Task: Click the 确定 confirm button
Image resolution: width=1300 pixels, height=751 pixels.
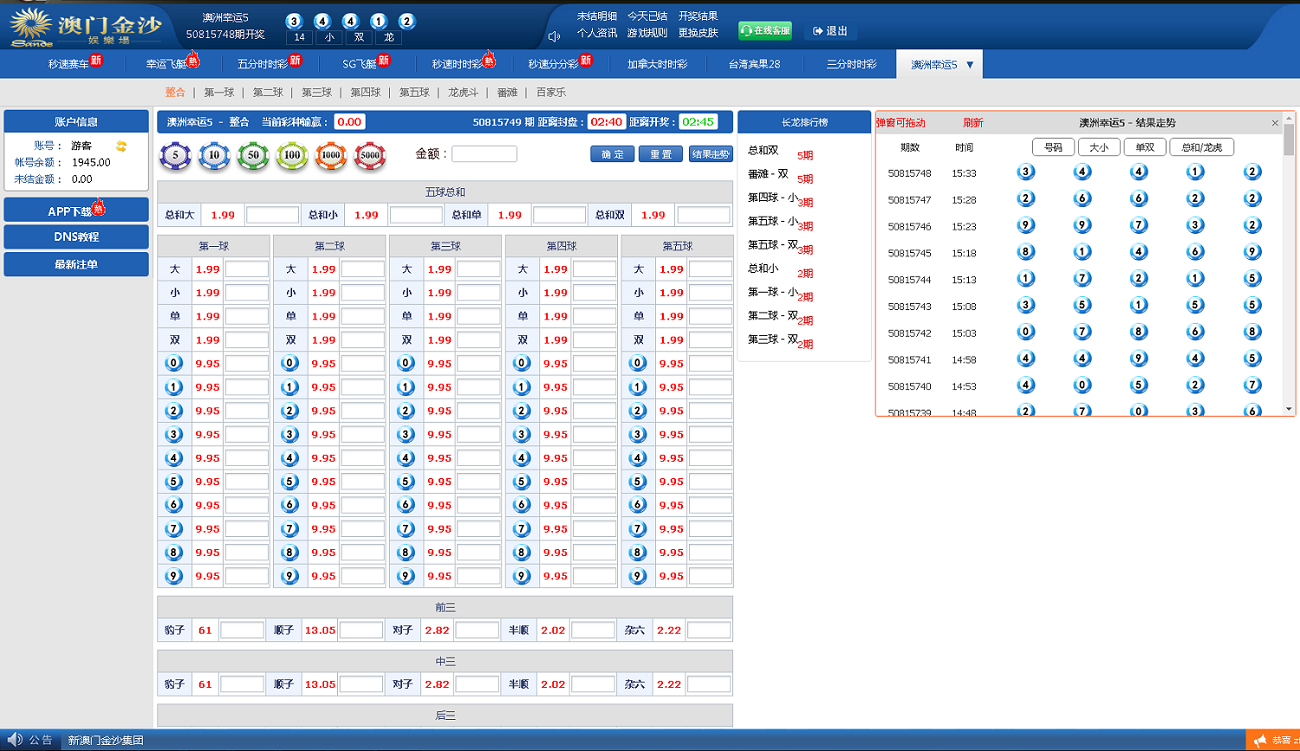Action: (x=612, y=154)
